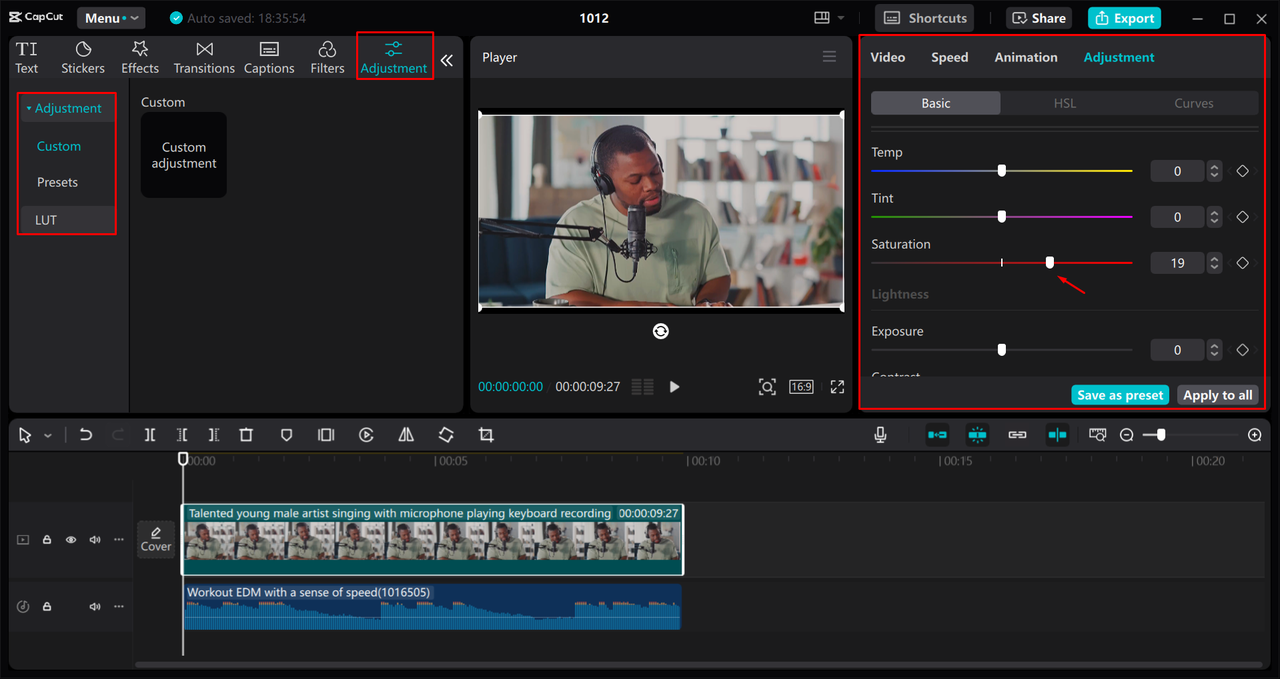The width and height of the screenshot is (1280, 679).
Task: Click the freeze frame tool
Action: pos(326,435)
